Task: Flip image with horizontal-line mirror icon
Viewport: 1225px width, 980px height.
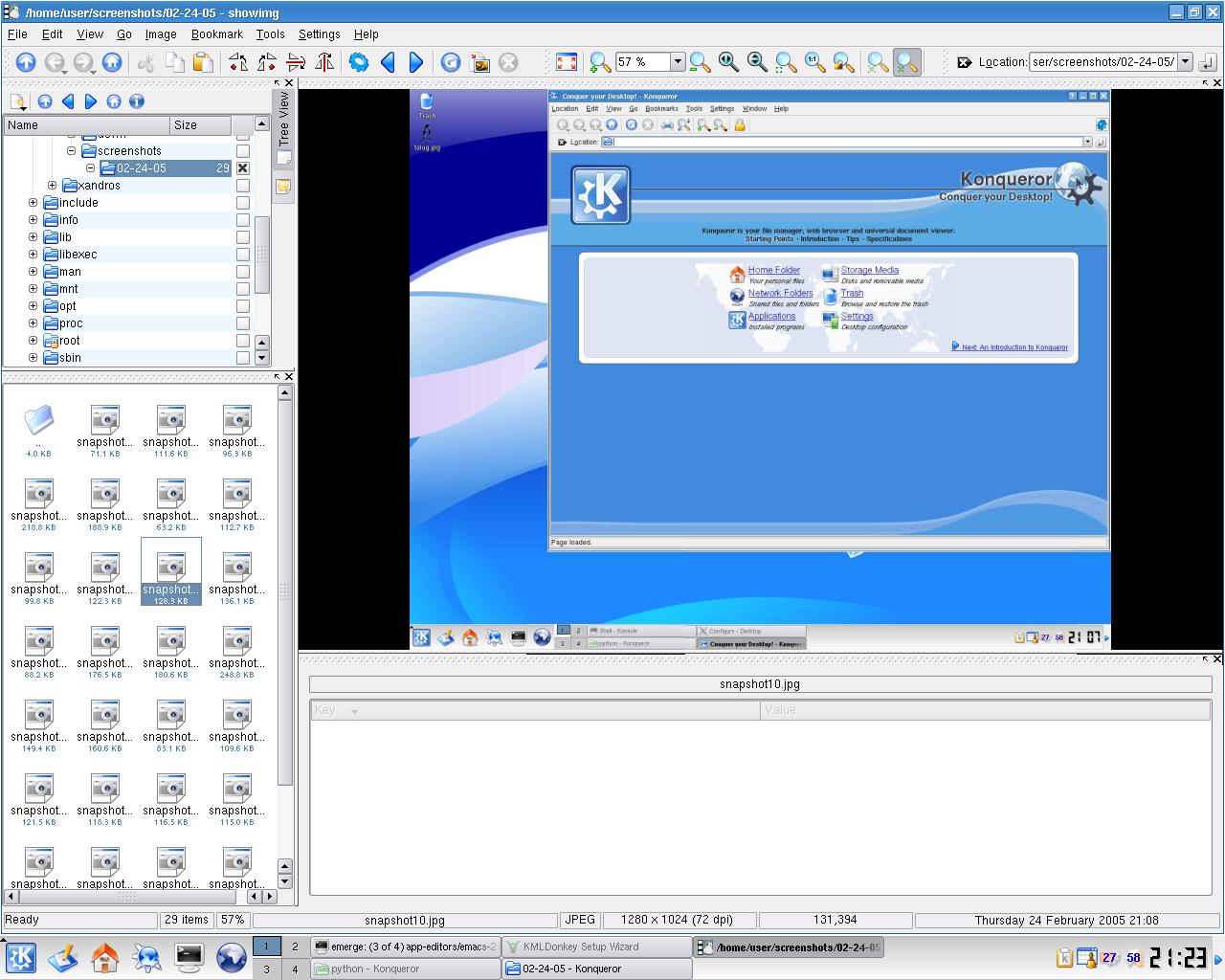Action: (296, 62)
